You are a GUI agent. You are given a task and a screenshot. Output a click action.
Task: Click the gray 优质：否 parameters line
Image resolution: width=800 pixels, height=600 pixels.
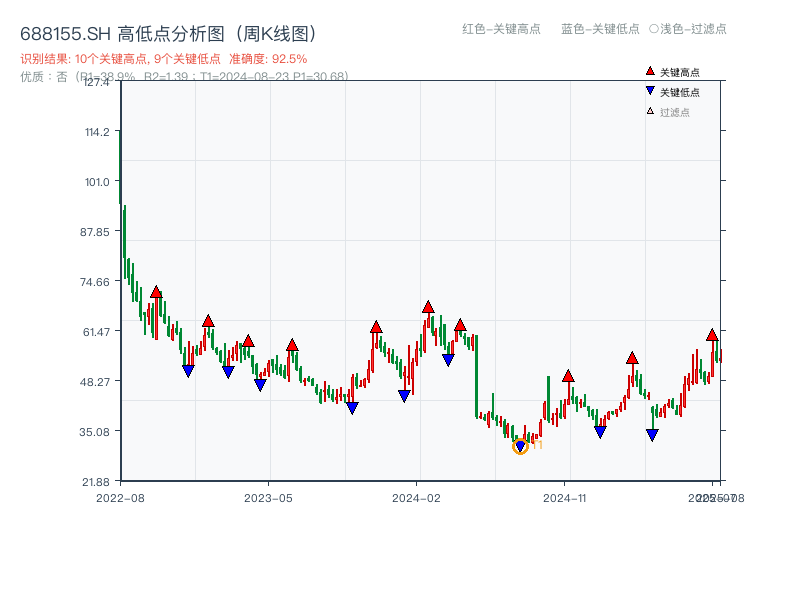click(x=184, y=76)
